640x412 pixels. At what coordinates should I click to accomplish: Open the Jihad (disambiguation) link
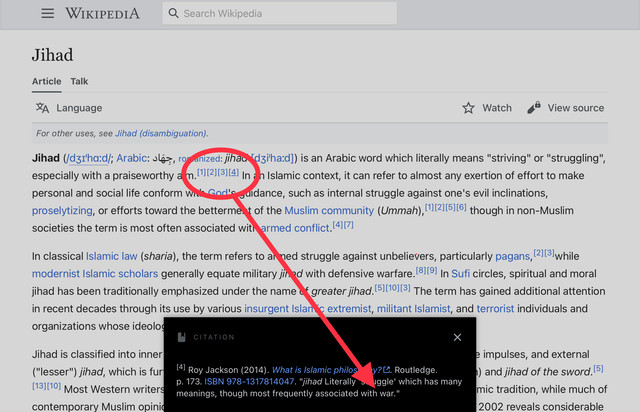(161, 133)
